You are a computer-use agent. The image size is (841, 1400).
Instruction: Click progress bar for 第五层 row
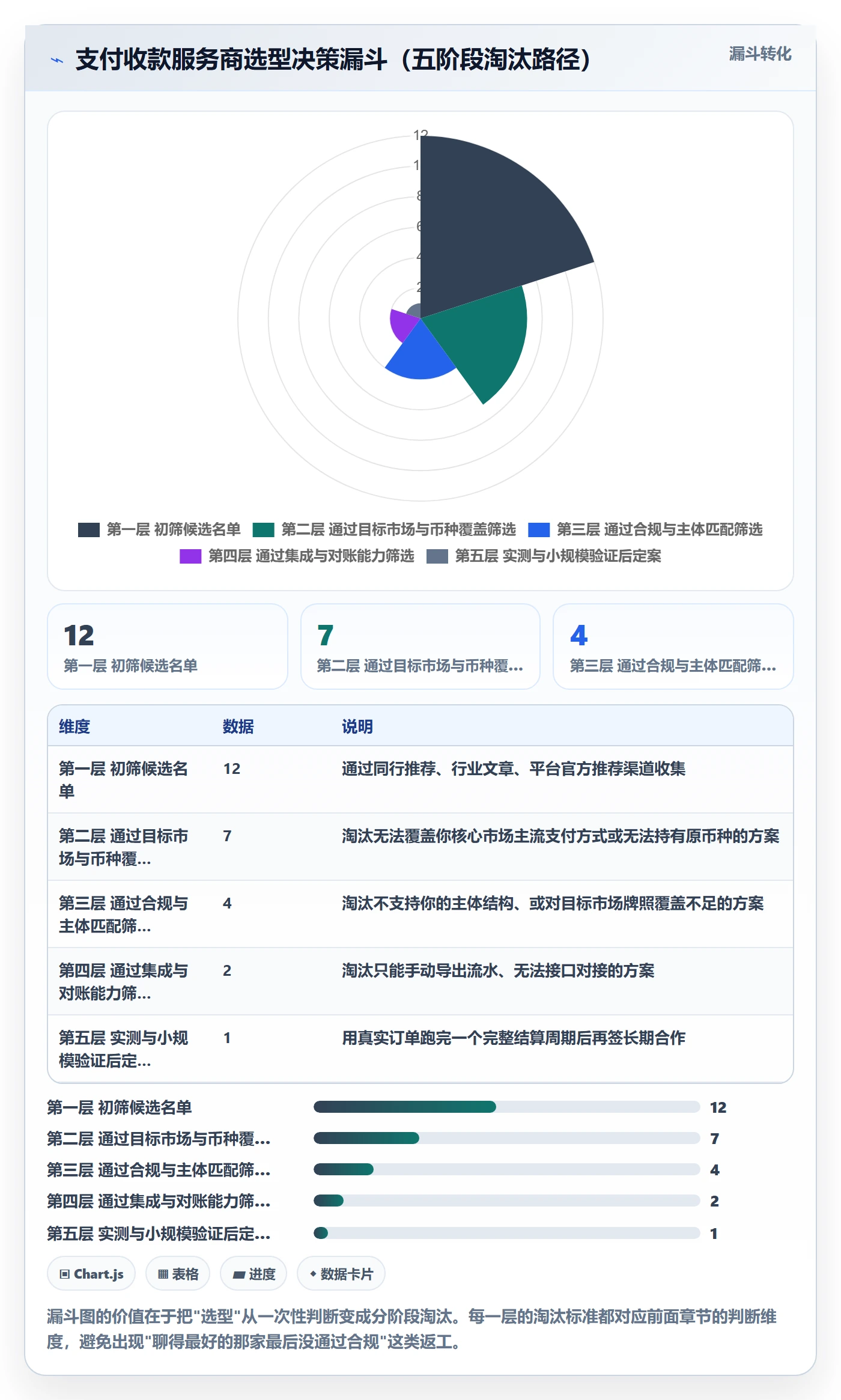tap(507, 1233)
